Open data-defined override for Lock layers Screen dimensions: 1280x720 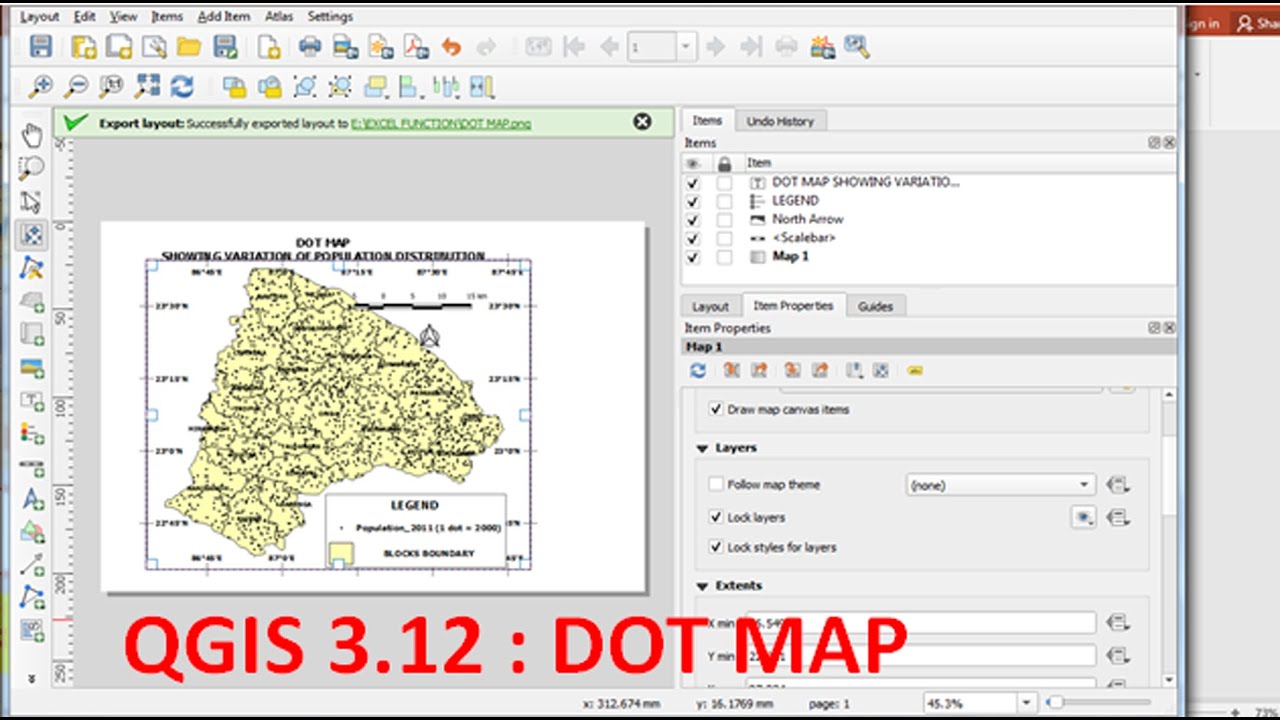(x=1118, y=518)
